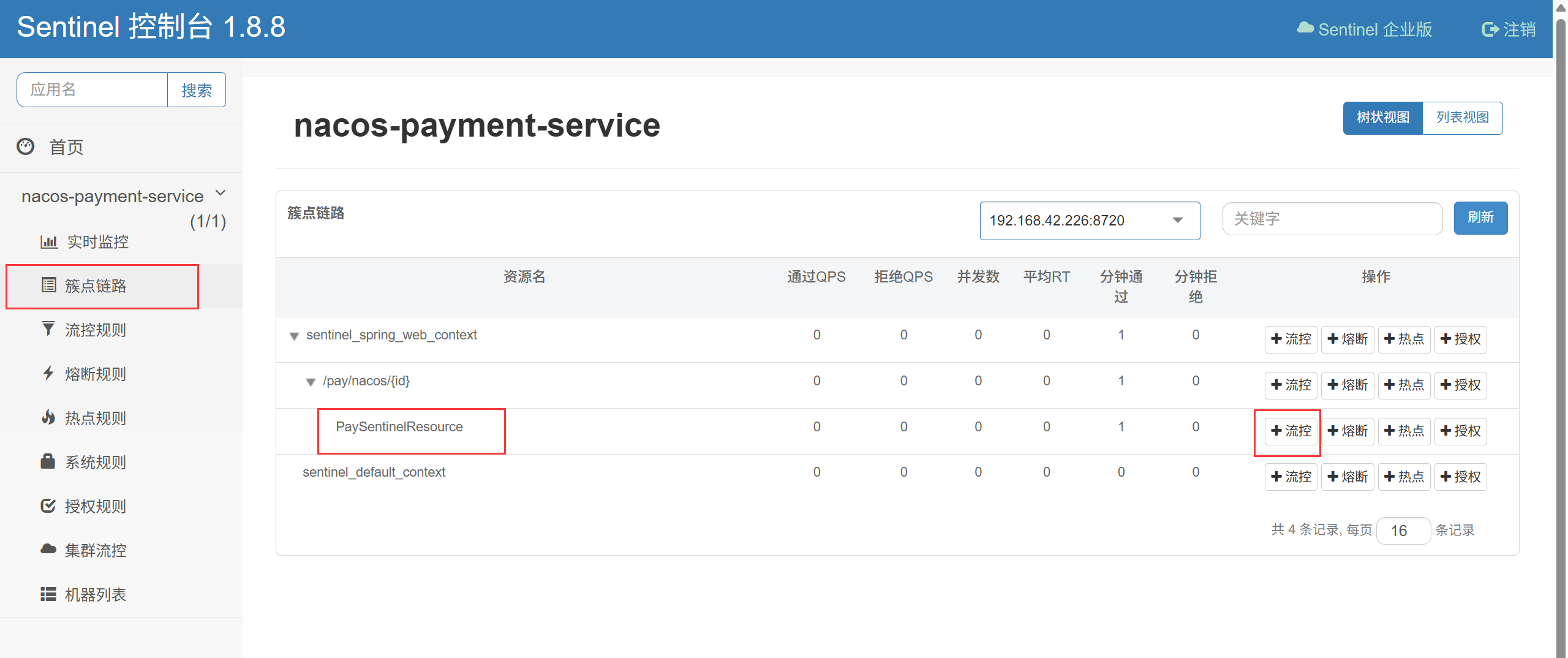Screen dimensions: 1568x658
Task: Add 熔断 rule for /pay/nacos/{id}
Action: click(1347, 385)
